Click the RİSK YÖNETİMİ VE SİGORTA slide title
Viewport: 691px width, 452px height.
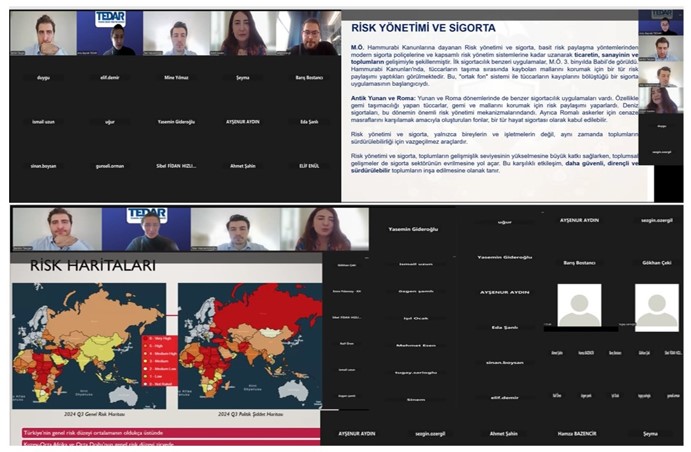point(423,28)
